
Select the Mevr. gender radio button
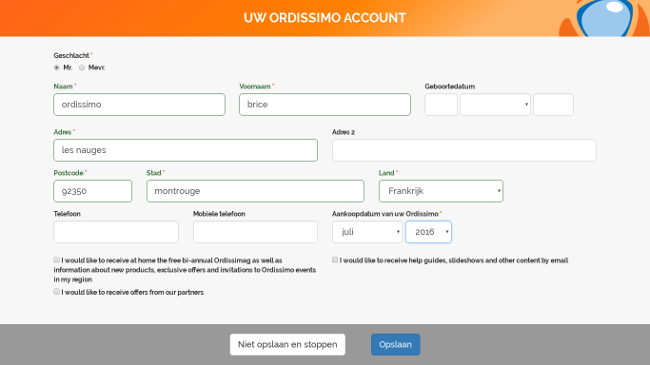(x=82, y=68)
